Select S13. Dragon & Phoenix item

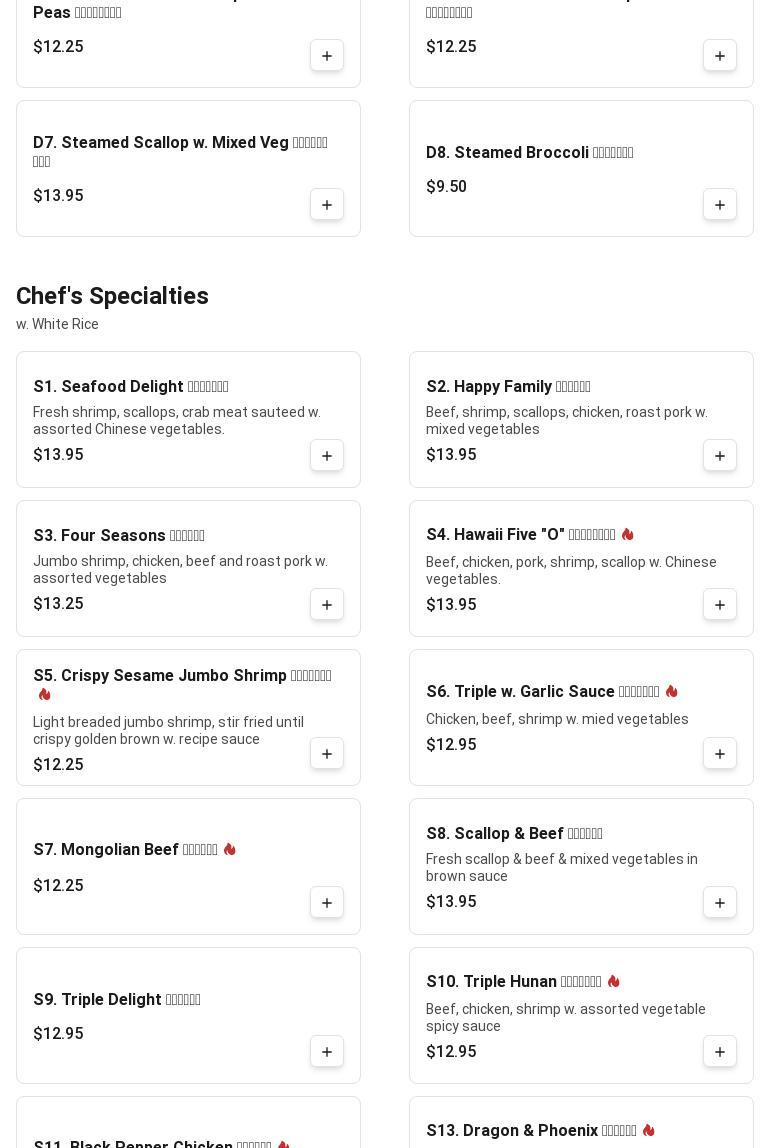point(581,1122)
